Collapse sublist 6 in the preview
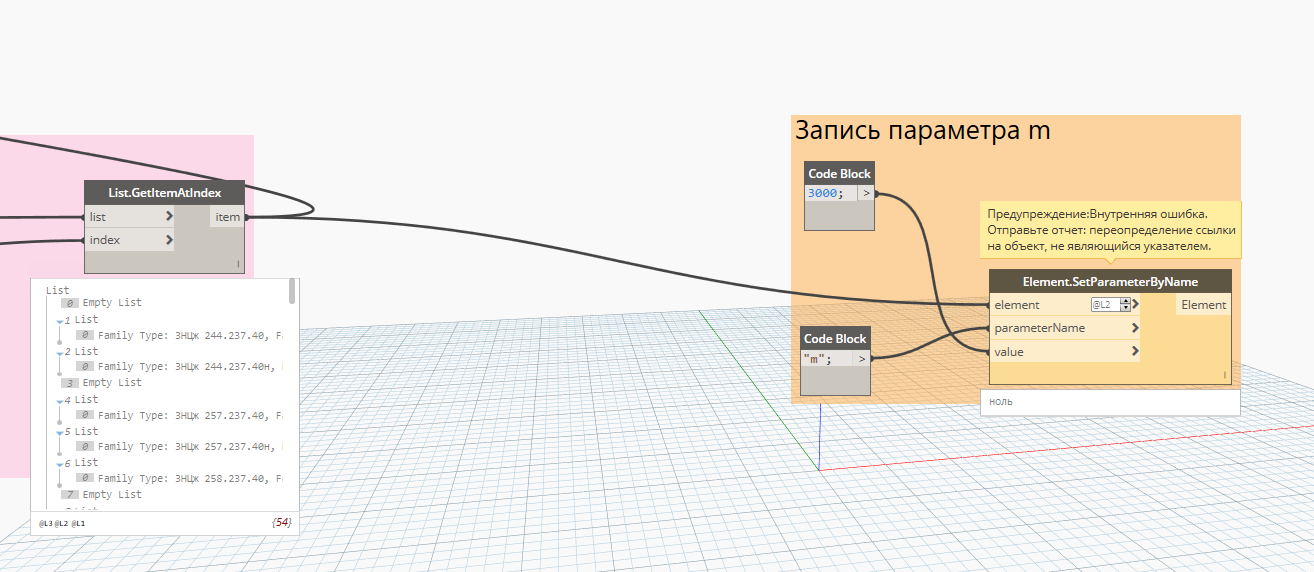 (60, 464)
